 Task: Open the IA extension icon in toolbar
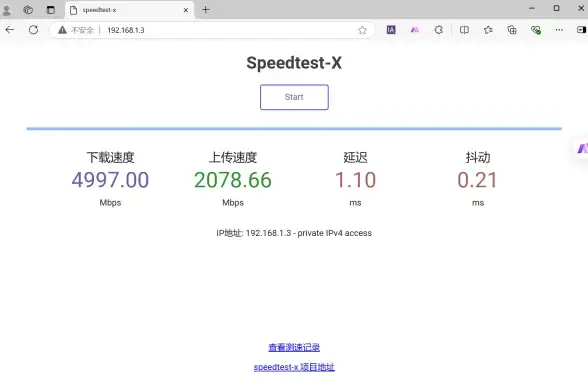point(391,30)
